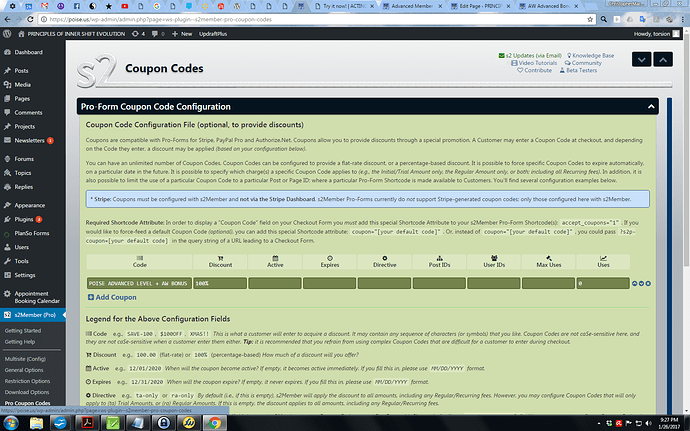This screenshot has height=431, width=690.
Task: Open s2Member (Pro) menu
Action: (x=33, y=315)
